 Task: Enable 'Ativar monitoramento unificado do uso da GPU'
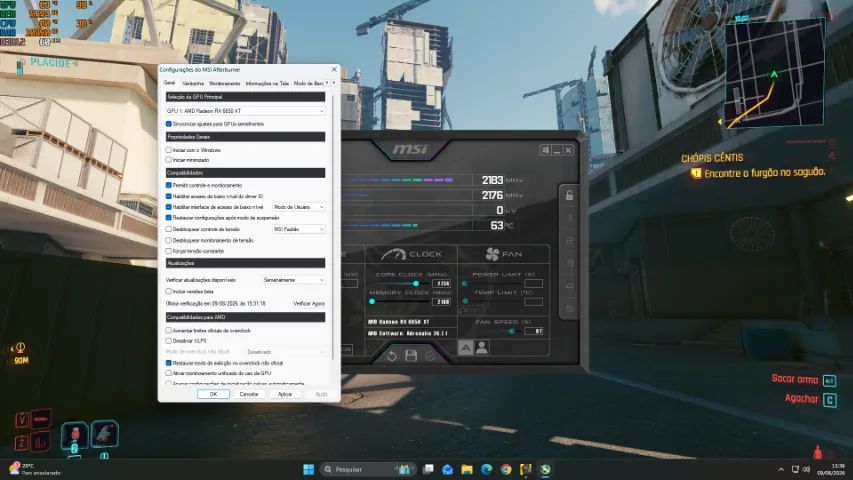click(x=169, y=373)
